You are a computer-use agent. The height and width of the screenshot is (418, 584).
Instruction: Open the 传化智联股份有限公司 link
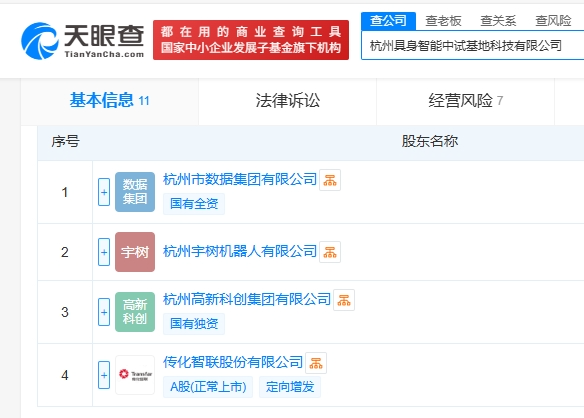click(233, 362)
